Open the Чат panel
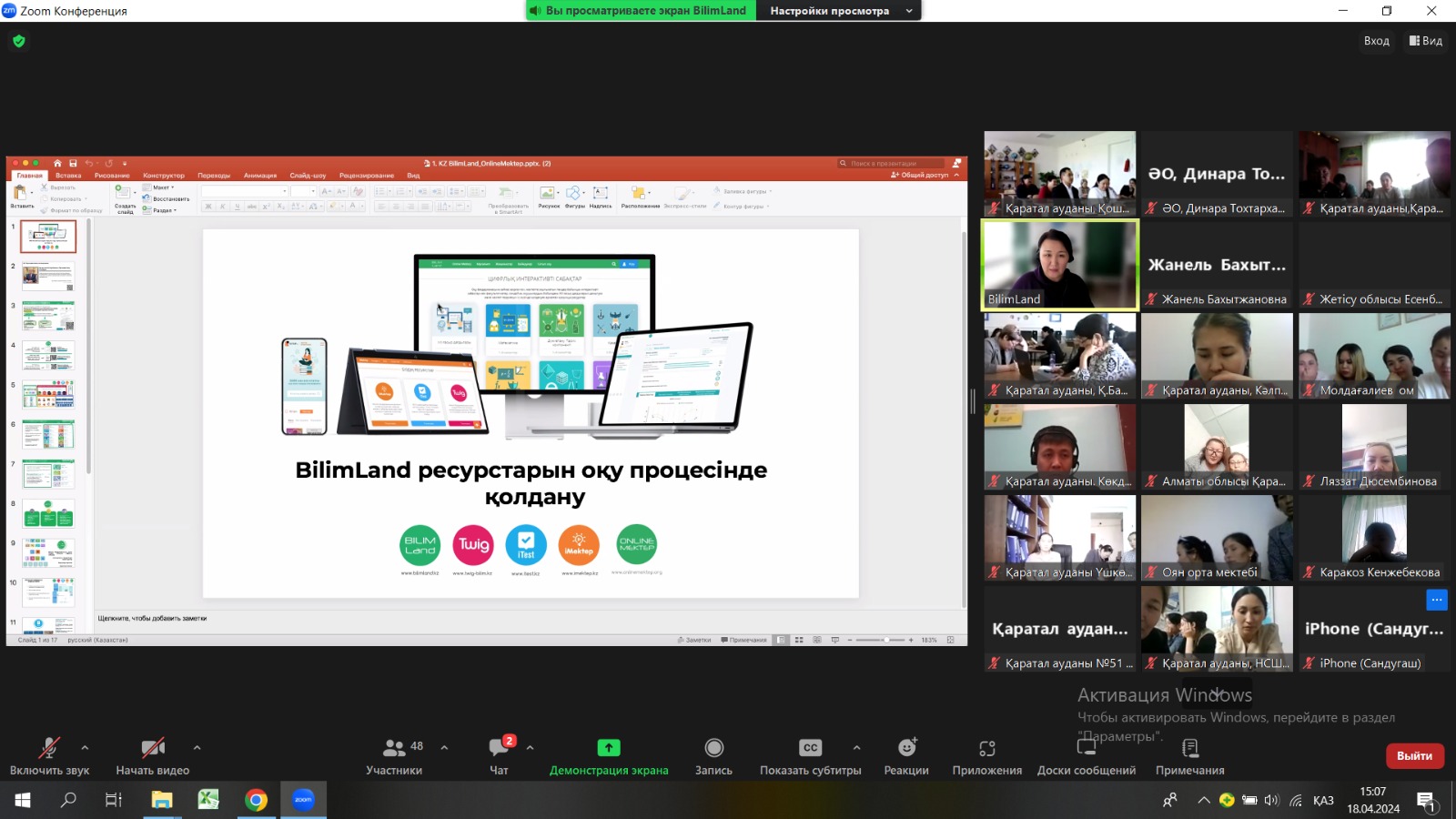Viewport: 1456px width, 819px height. pos(499,756)
